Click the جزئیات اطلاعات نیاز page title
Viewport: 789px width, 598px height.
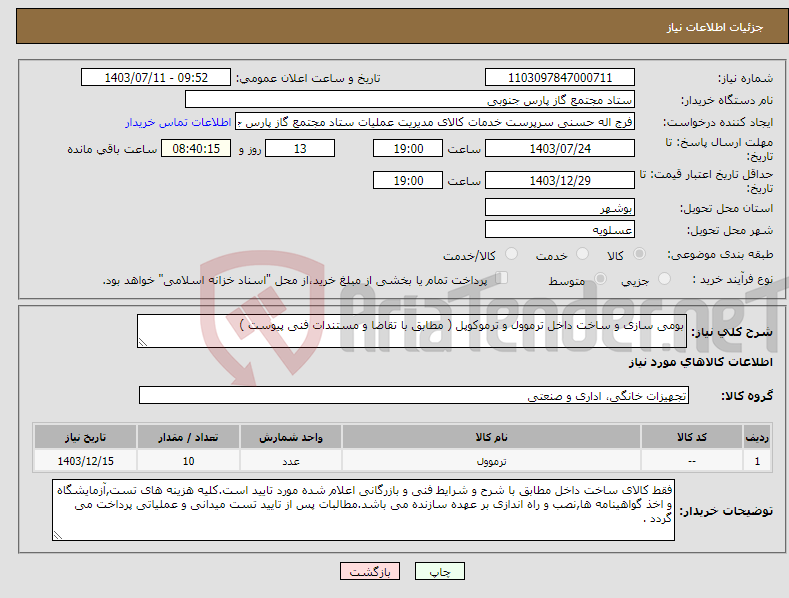[715, 27]
